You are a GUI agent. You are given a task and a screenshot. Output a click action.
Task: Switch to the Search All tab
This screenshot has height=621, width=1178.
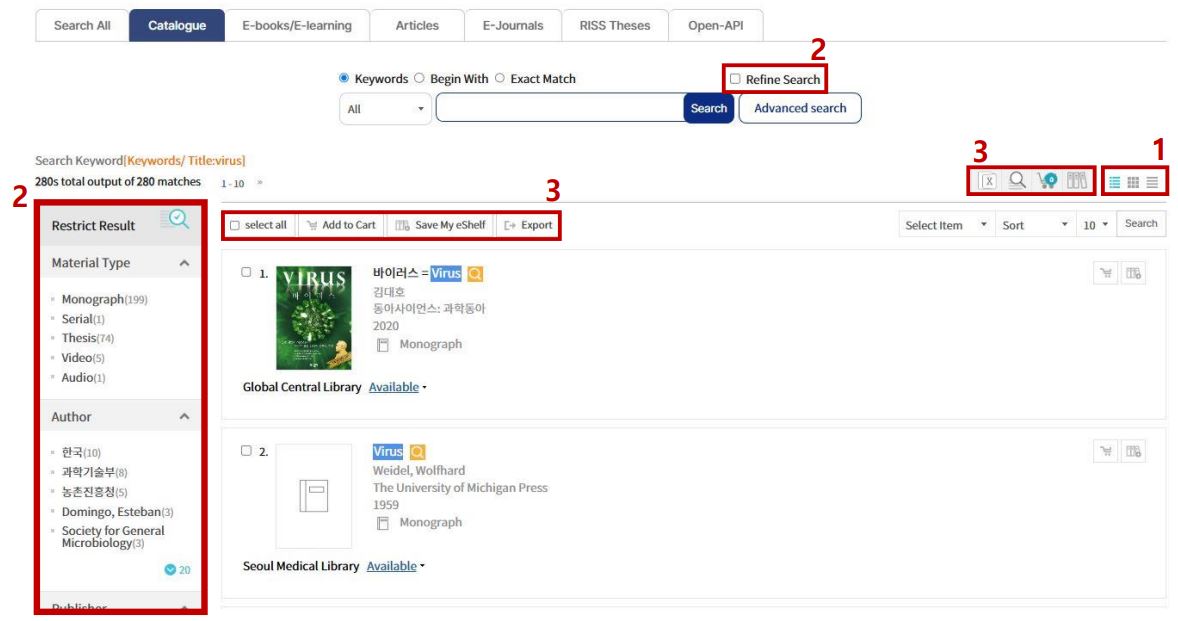[x=82, y=26]
